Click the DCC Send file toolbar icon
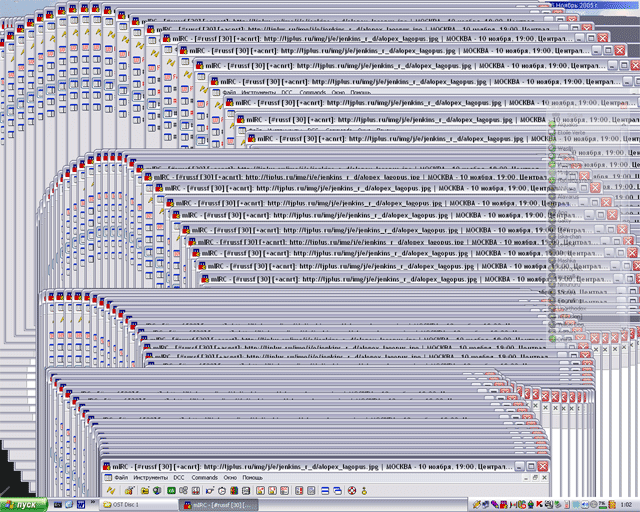The height and width of the screenshot is (512, 640). (x=260, y=490)
